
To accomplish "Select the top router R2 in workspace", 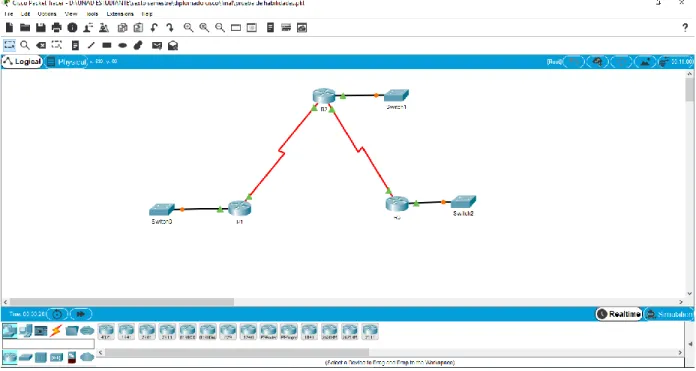I will 324,96.
